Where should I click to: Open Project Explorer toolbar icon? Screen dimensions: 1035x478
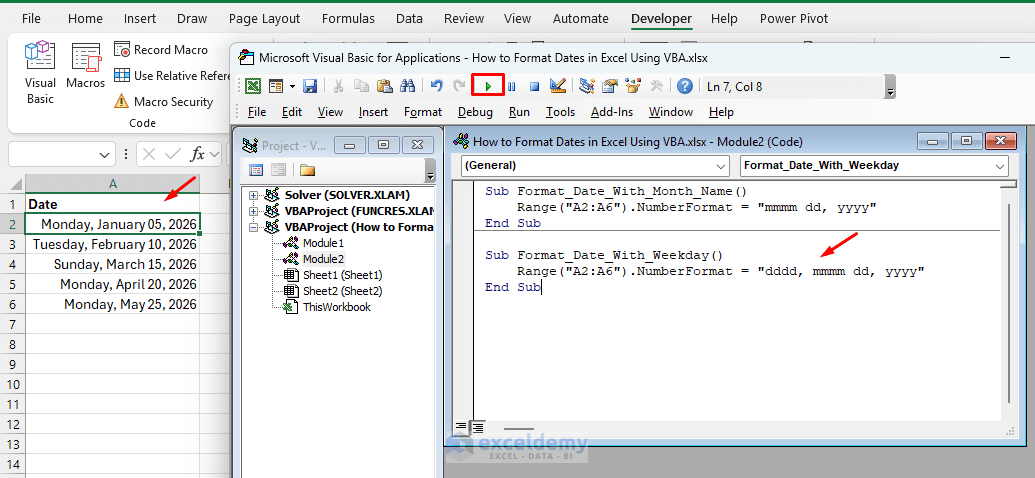[x=586, y=86]
